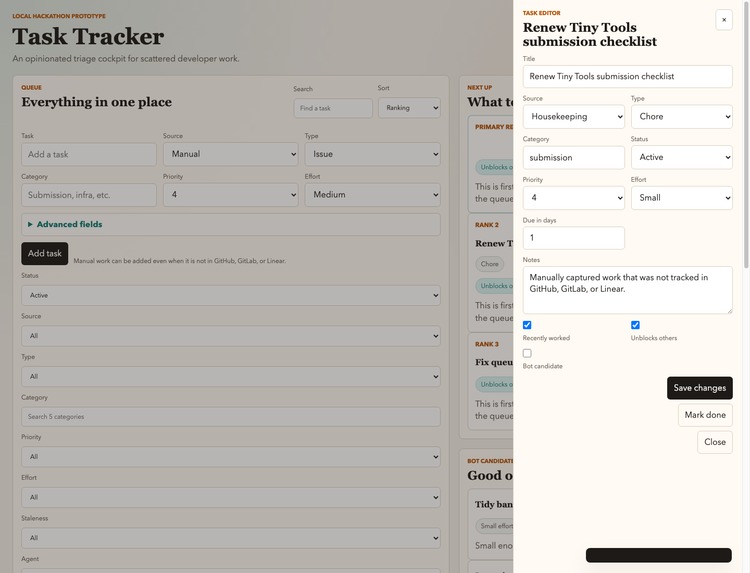The height and width of the screenshot is (573, 750).
Task: Open the queue Priority filter dropdown
Action: point(231,457)
